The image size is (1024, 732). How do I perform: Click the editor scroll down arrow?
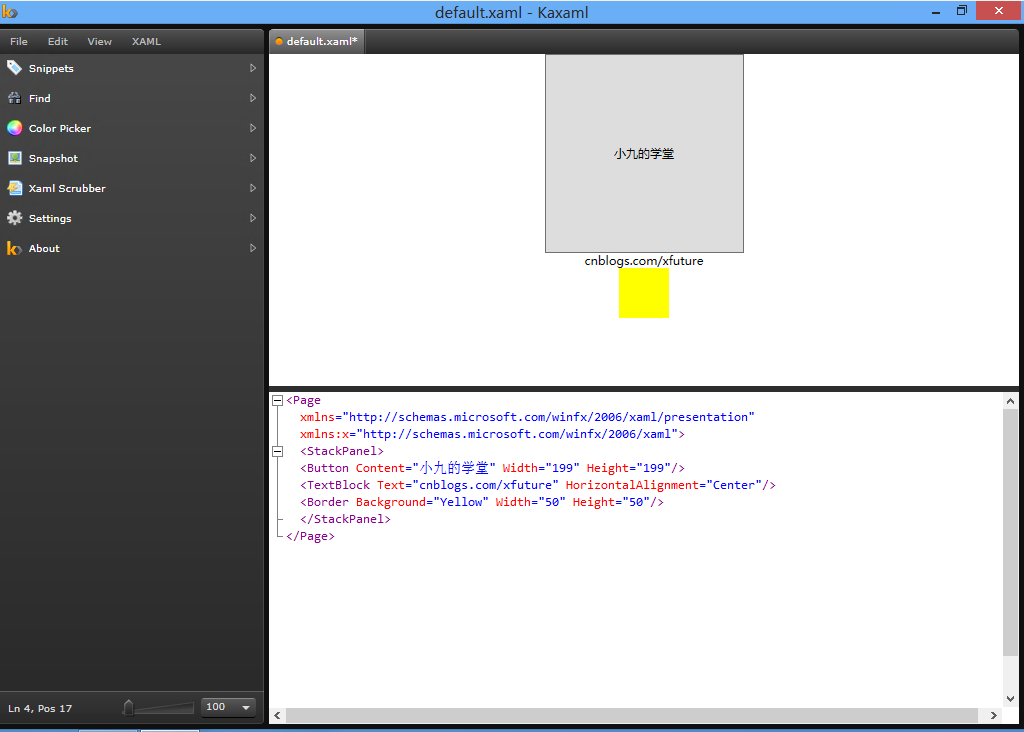[1010, 699]
